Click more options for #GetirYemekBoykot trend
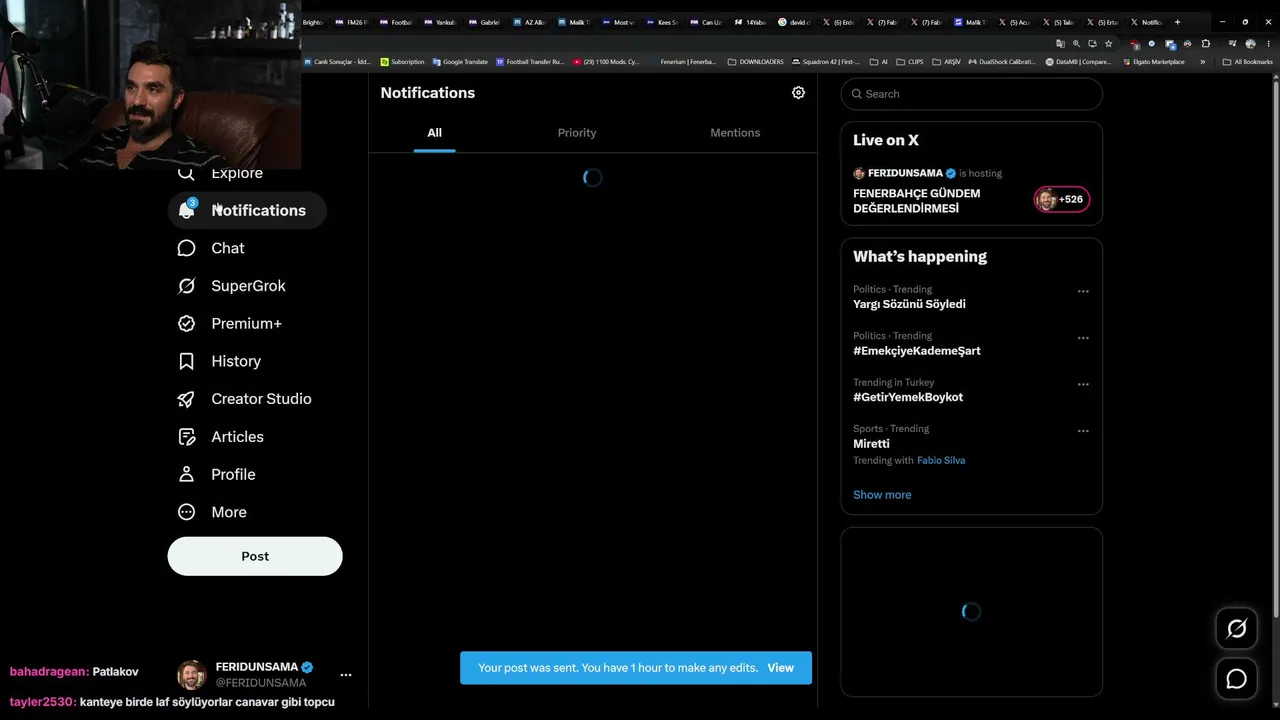The width and height of the screenshot is (1280, 720). click(x=1083, y=385)
